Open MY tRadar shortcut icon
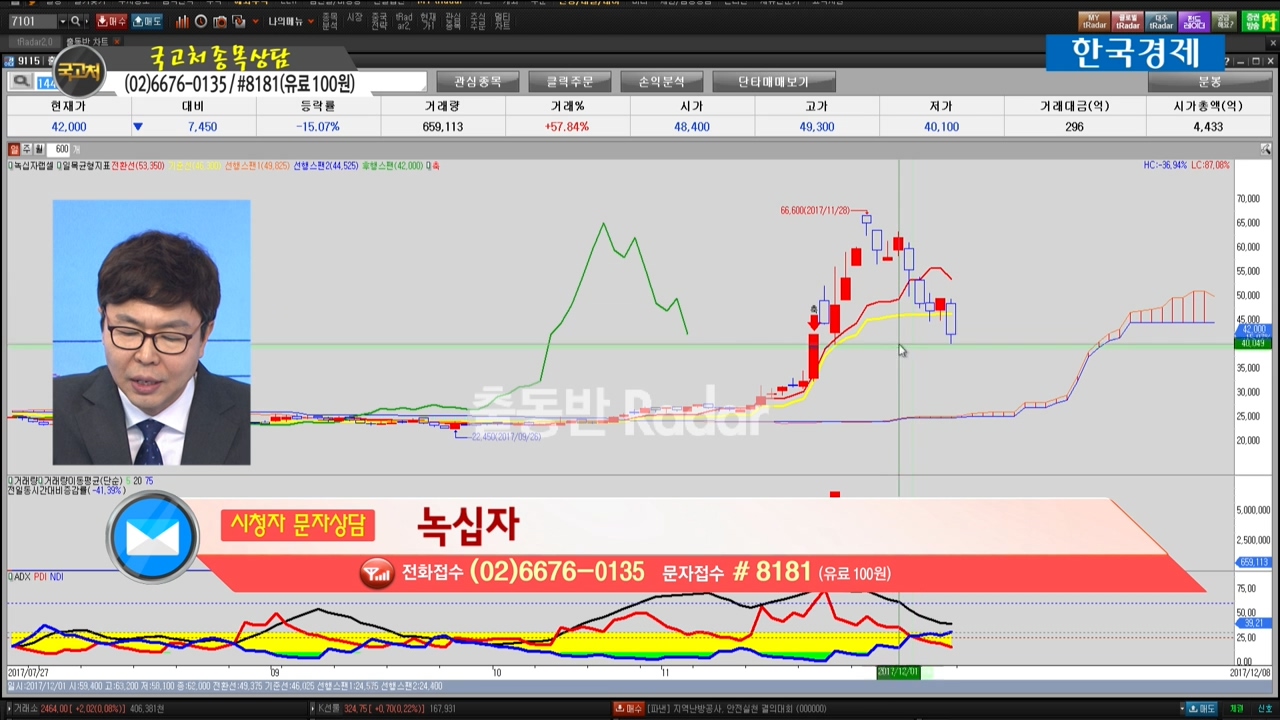Image resolution: width=1280 pixels, height=720 pixels. pos(1092,21)
